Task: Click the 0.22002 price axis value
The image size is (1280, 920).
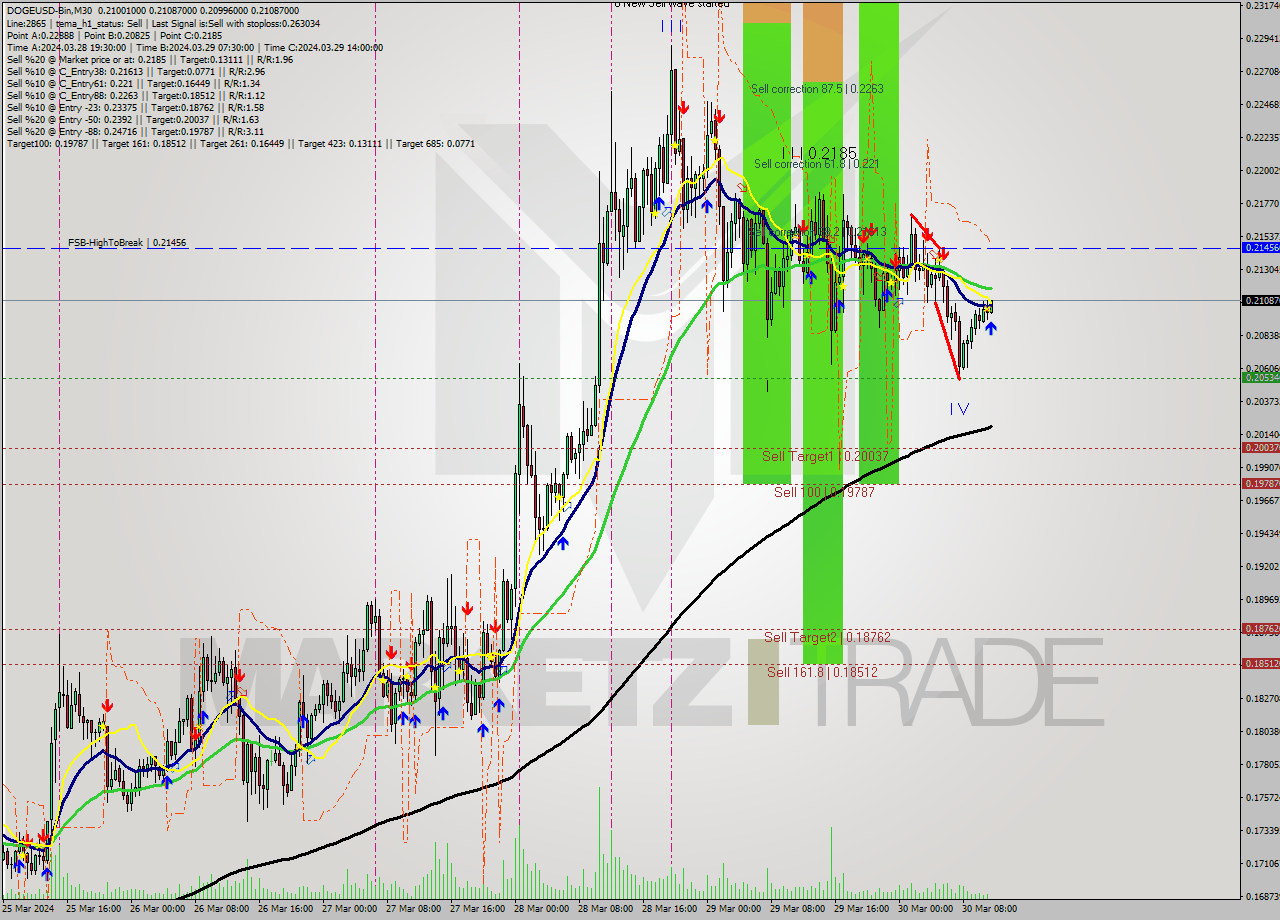Action: [1262, 171]
